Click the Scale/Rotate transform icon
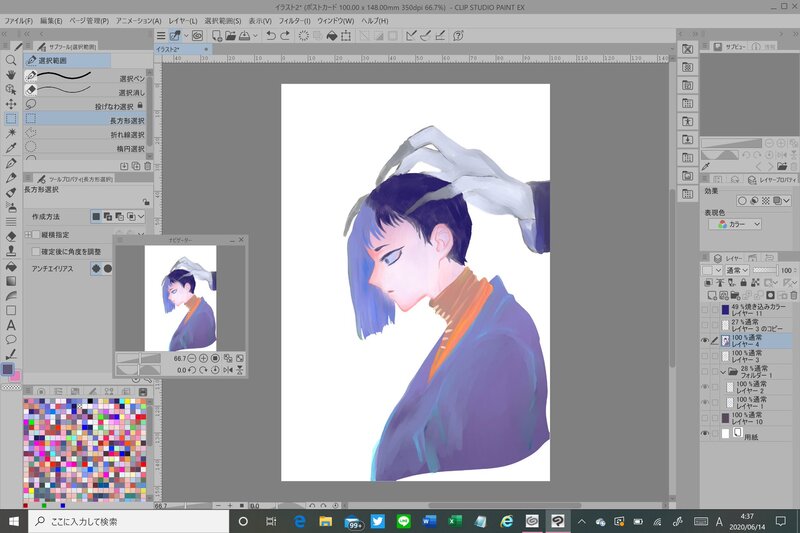The height and width of the screenshot is (533, 800). [346, 35]
